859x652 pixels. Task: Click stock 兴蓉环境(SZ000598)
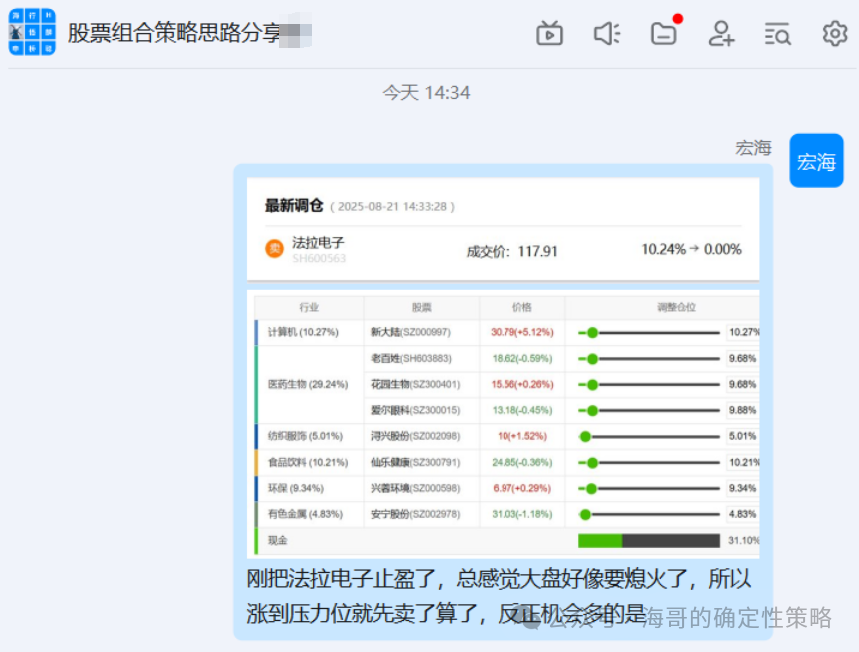coord(415,488)
